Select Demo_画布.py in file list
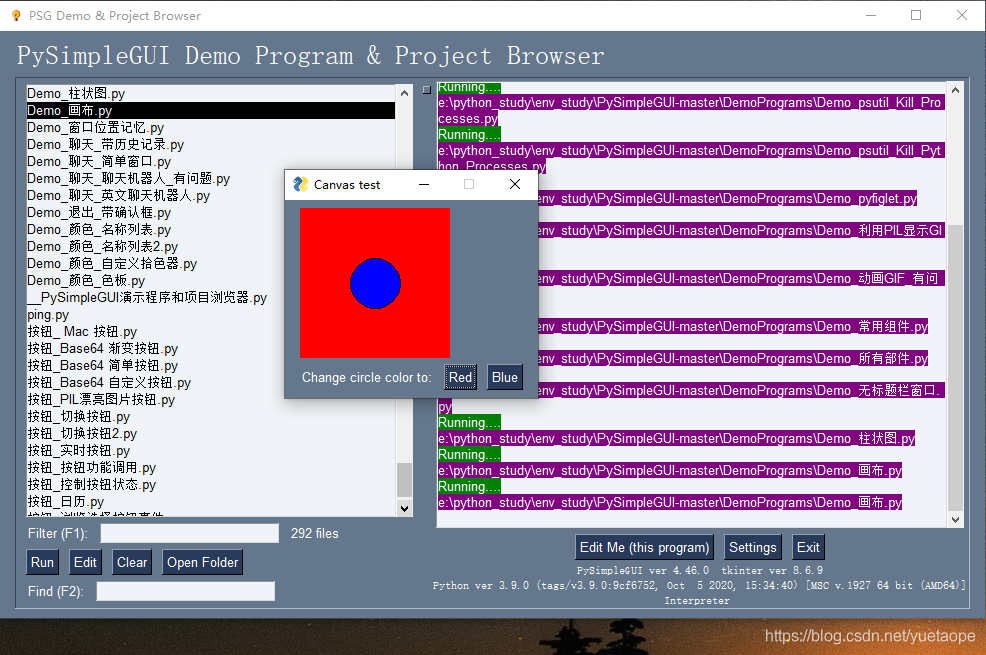This screenshot has height=655, width=986. pos(211,110)
